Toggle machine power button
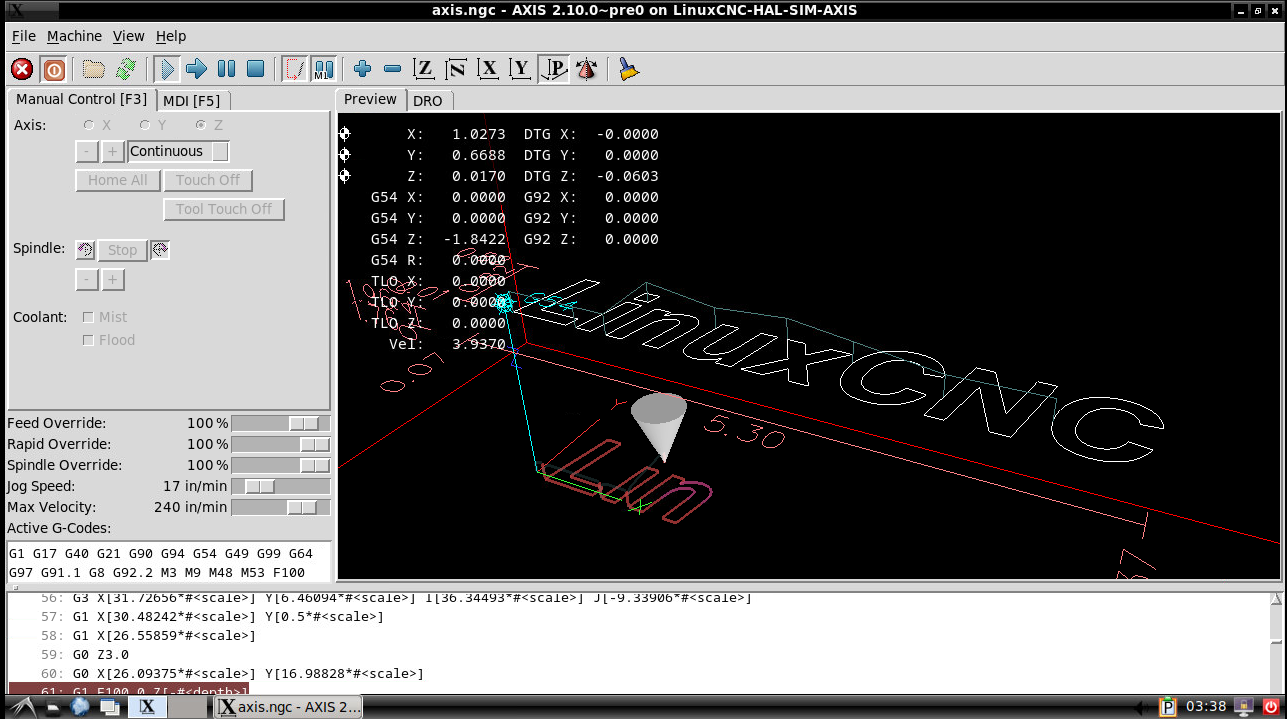 pyautogui.click(x=54, y=69)
